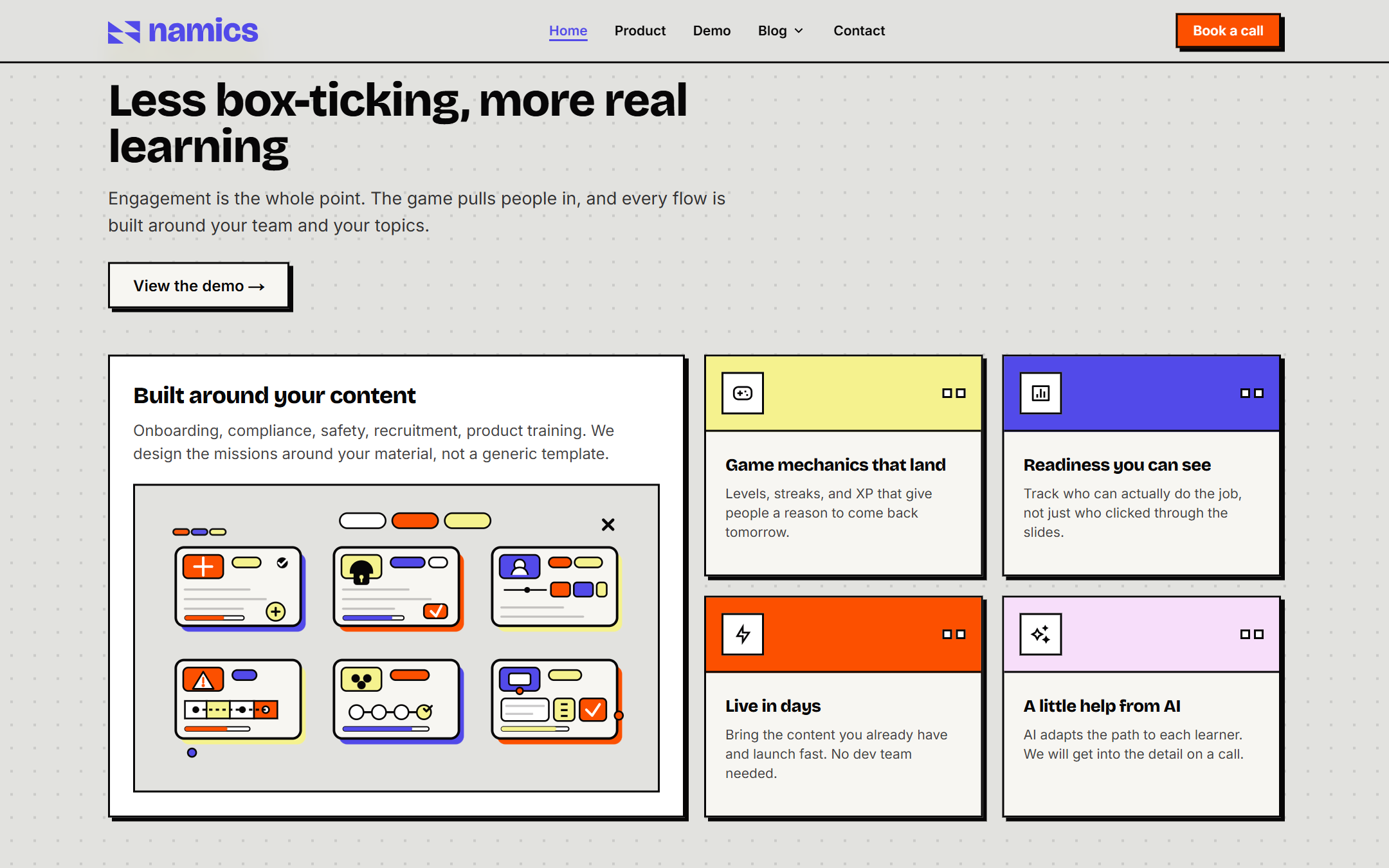This screenshot has height=868, width=1389.
Task: Toggle the orange checkbox in bottom-right mission card
Action: point(593,710)
